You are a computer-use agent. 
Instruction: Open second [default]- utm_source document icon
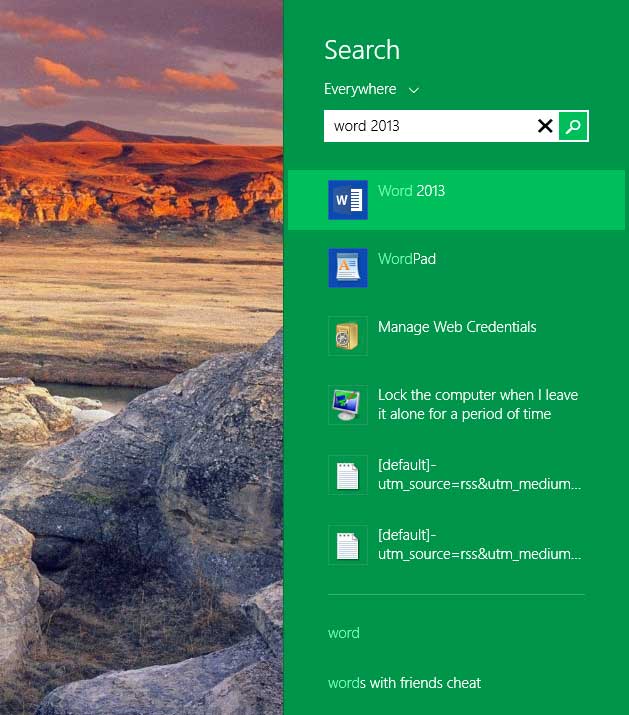pos(348,545)
